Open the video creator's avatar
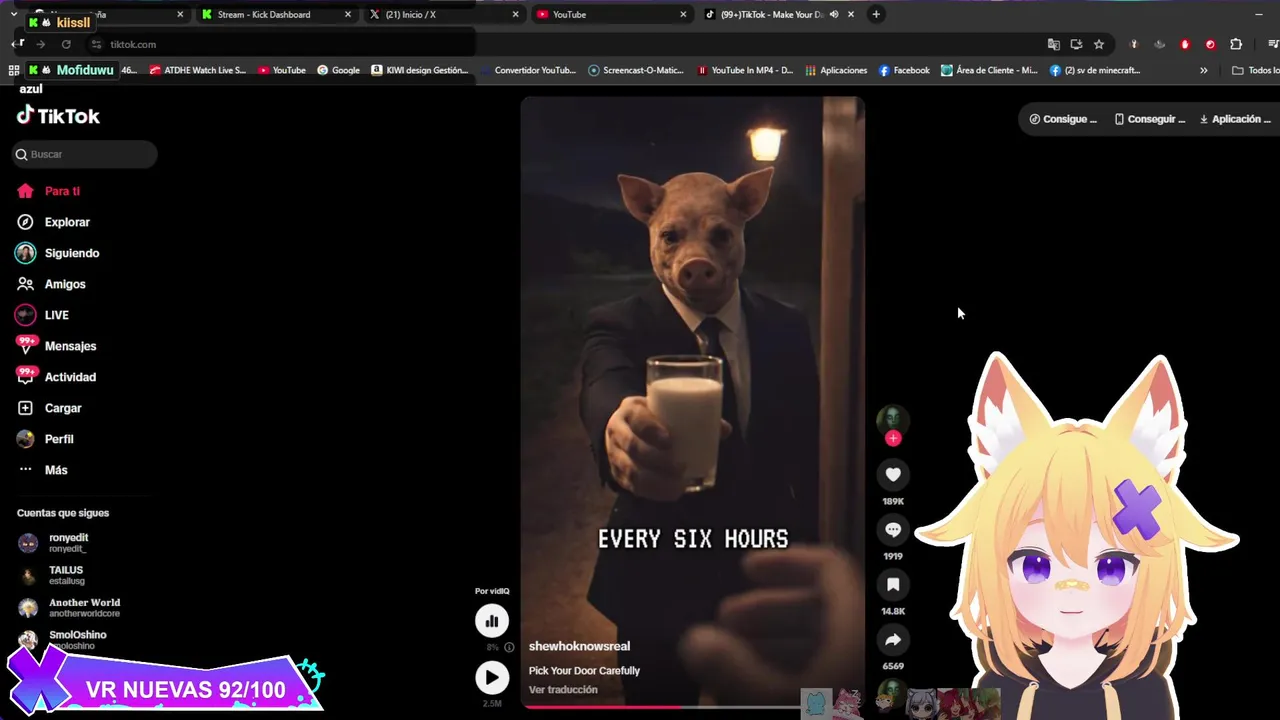 tap(891, 419)
